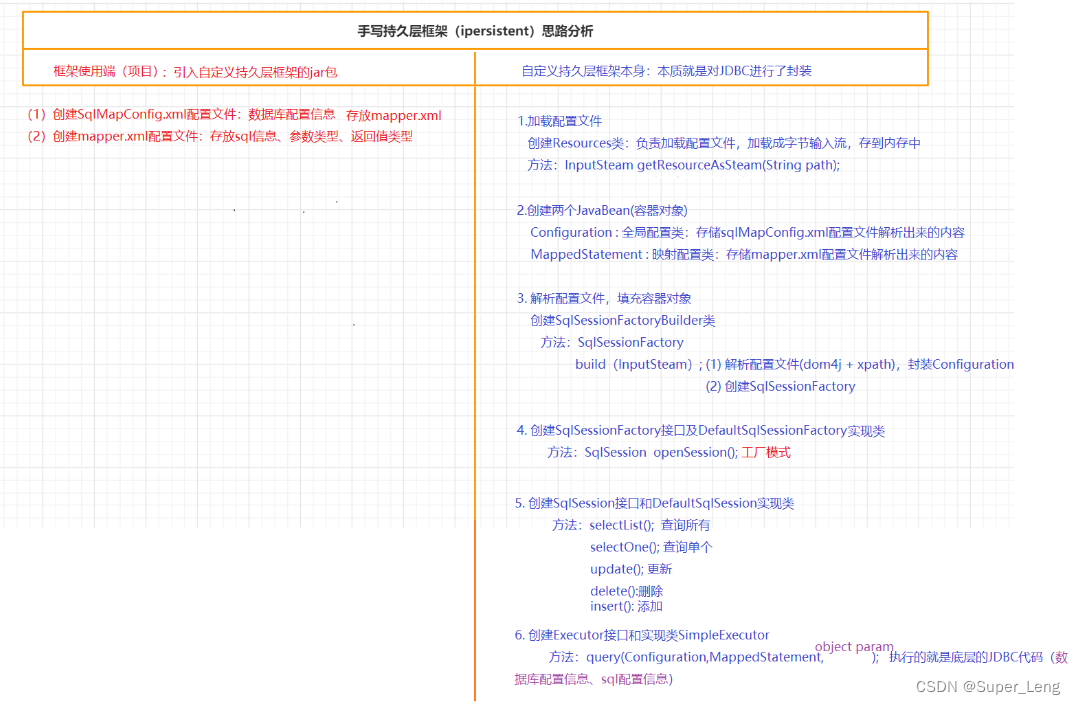
Task: Click step '4. 创建SqlSessionFactory接口及DefaultSqlSessionFactory实现类'
Action: (x=701, y=430)
